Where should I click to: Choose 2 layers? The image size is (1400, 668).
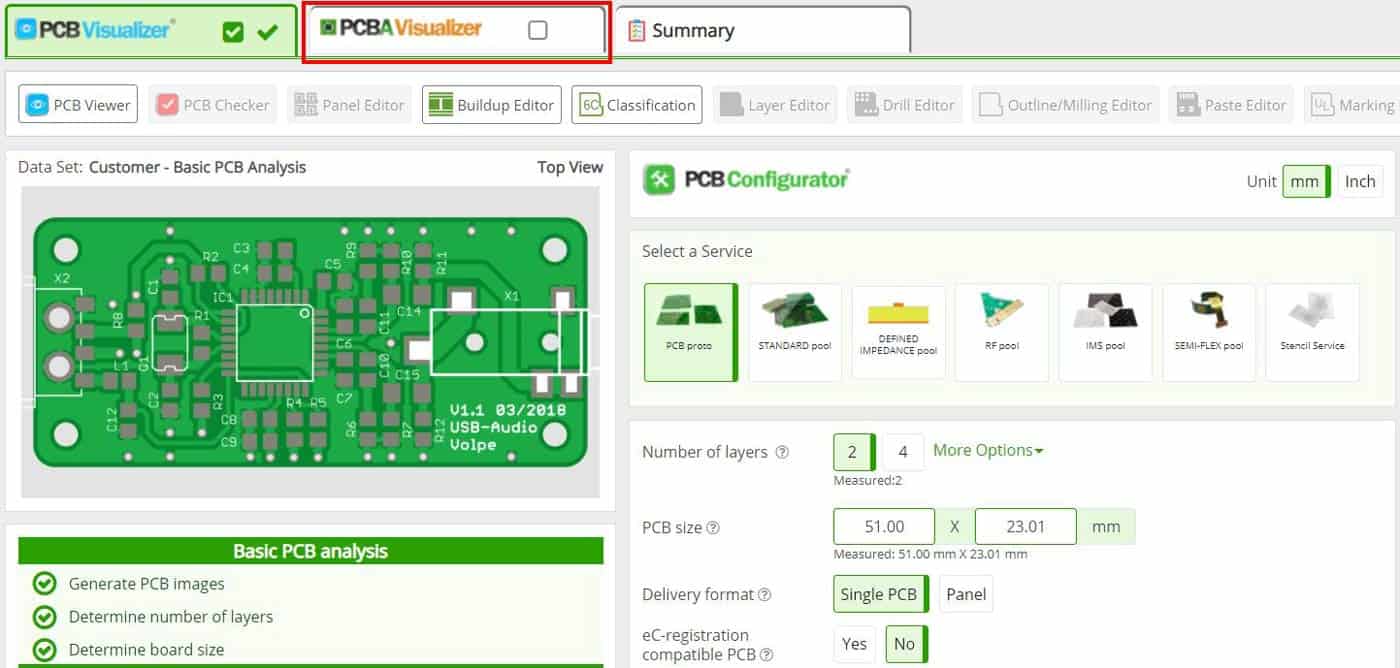(854, 452)
